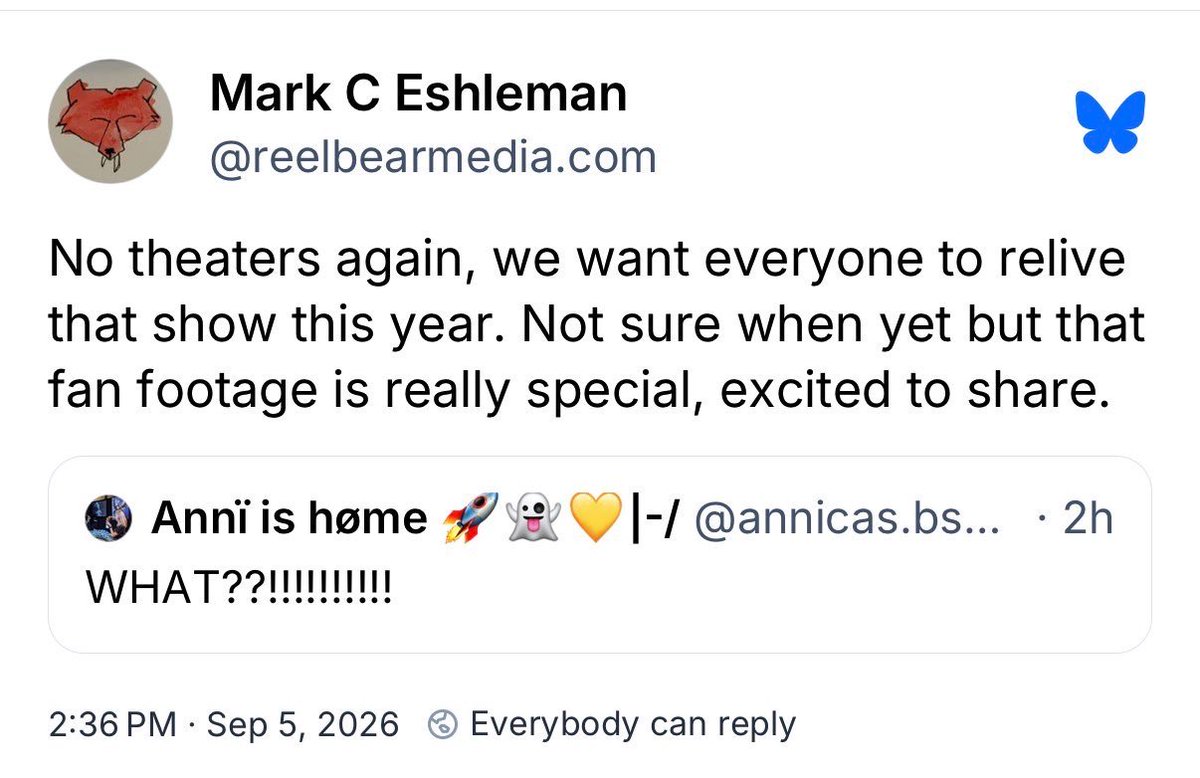Open Mark C Eshleman's bear avatar

(111, 122)
